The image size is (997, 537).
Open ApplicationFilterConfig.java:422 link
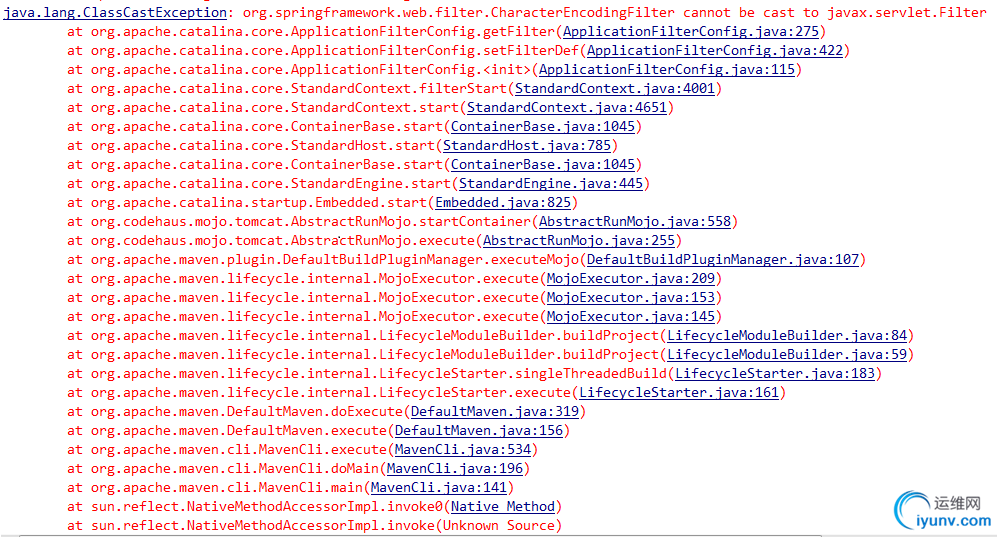(x=715, y=50)
